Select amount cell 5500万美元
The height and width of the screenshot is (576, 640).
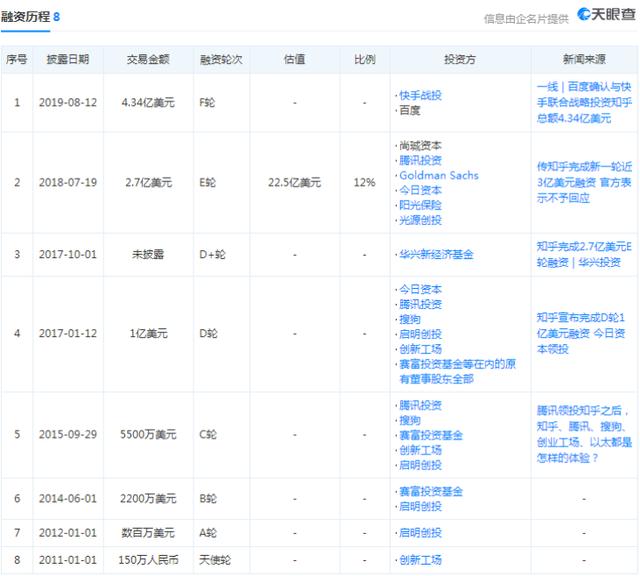coord(148,435)
